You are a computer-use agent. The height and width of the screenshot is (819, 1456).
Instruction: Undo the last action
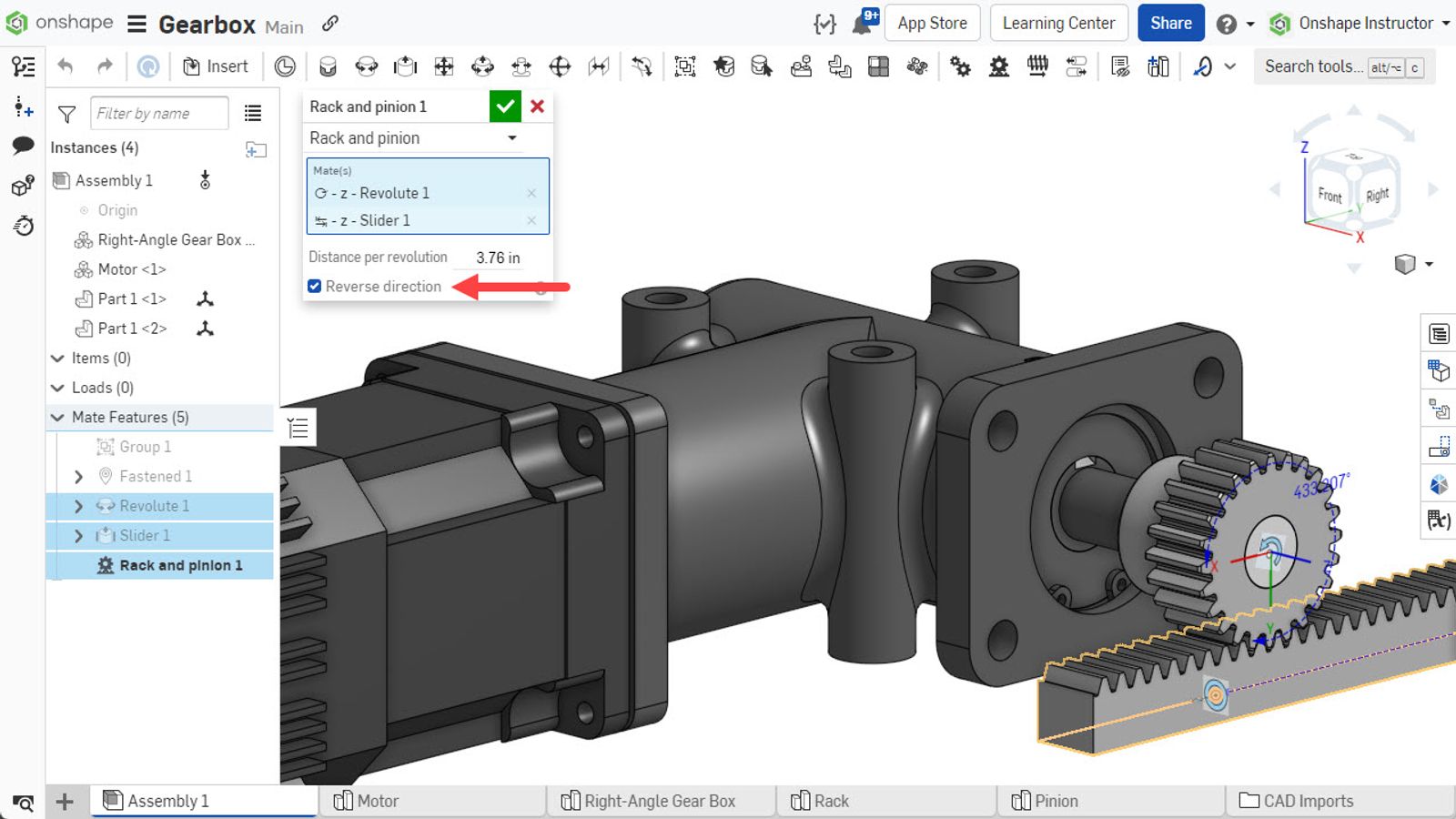pyautogui.click(x=63, y=66)
